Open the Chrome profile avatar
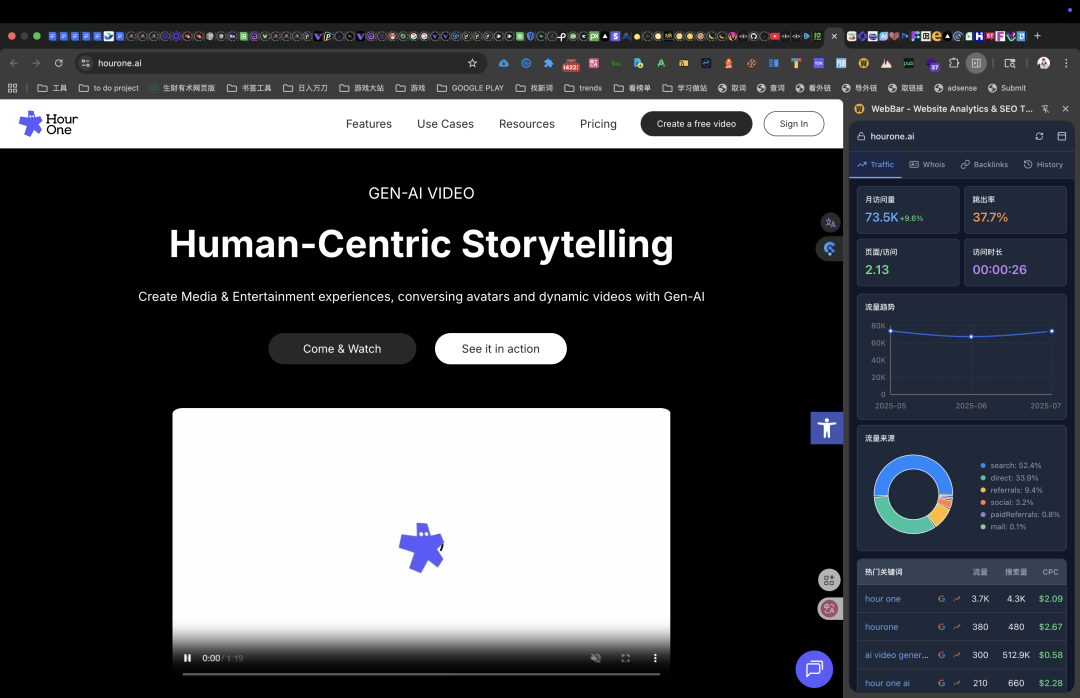The height and width of the screenshot is (698, 1080). point(1043,63)
